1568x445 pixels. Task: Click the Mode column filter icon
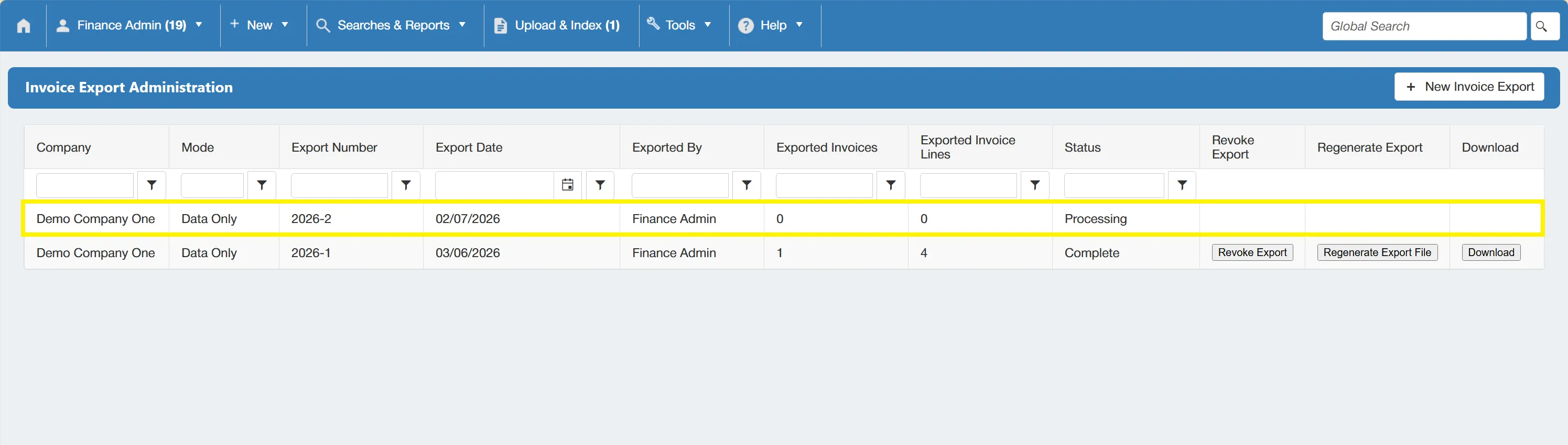[x=262, y=185]
